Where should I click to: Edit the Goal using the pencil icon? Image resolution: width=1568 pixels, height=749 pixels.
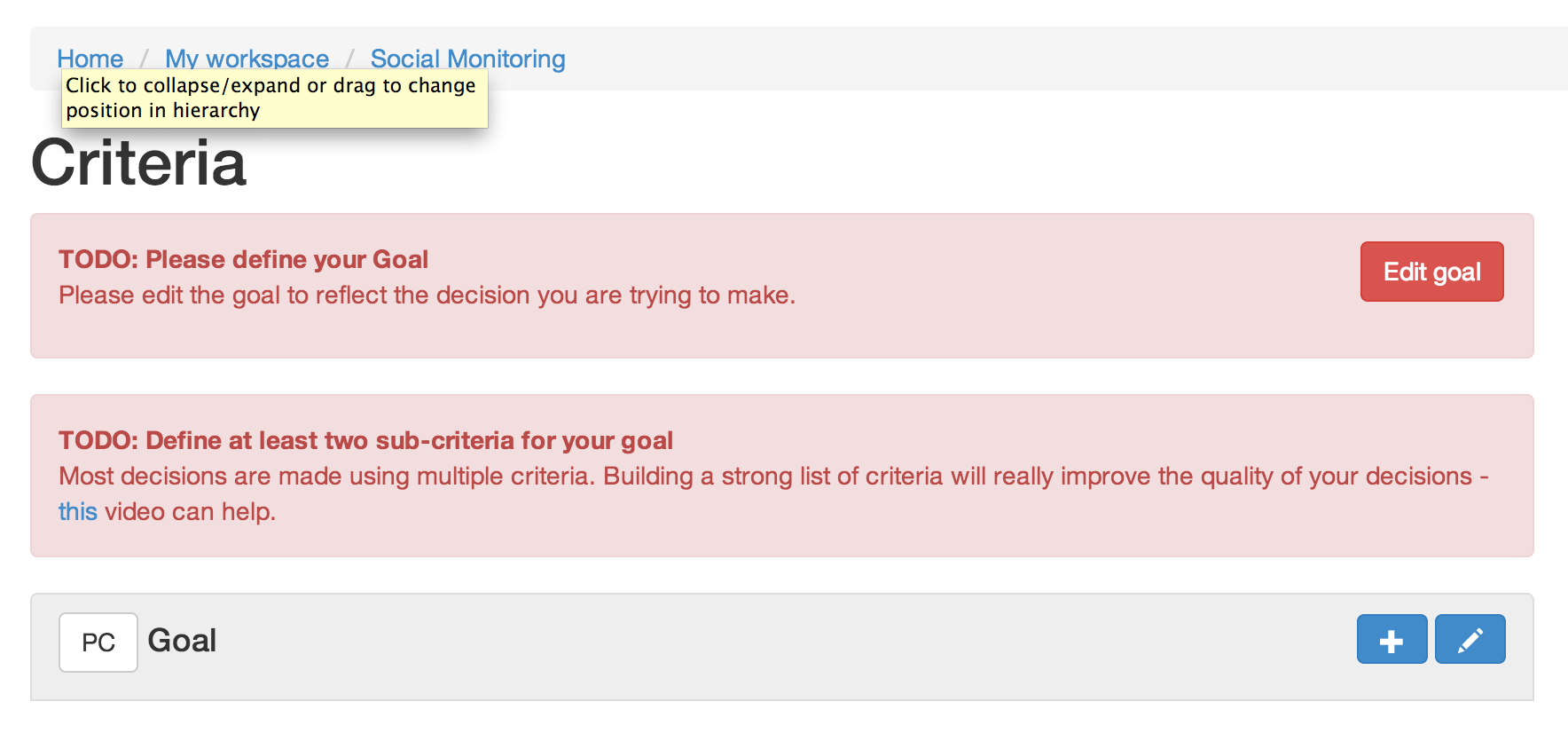1470,640
